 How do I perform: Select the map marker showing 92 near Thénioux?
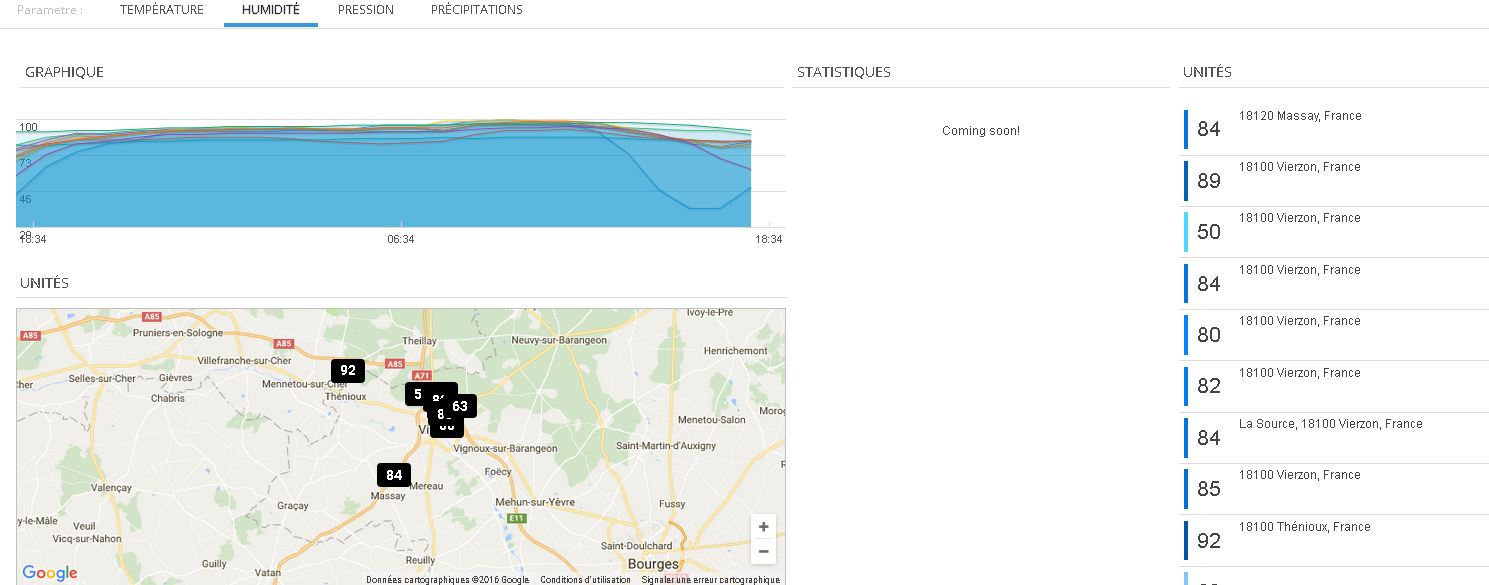pyautogui.click(x=347, y=370)
